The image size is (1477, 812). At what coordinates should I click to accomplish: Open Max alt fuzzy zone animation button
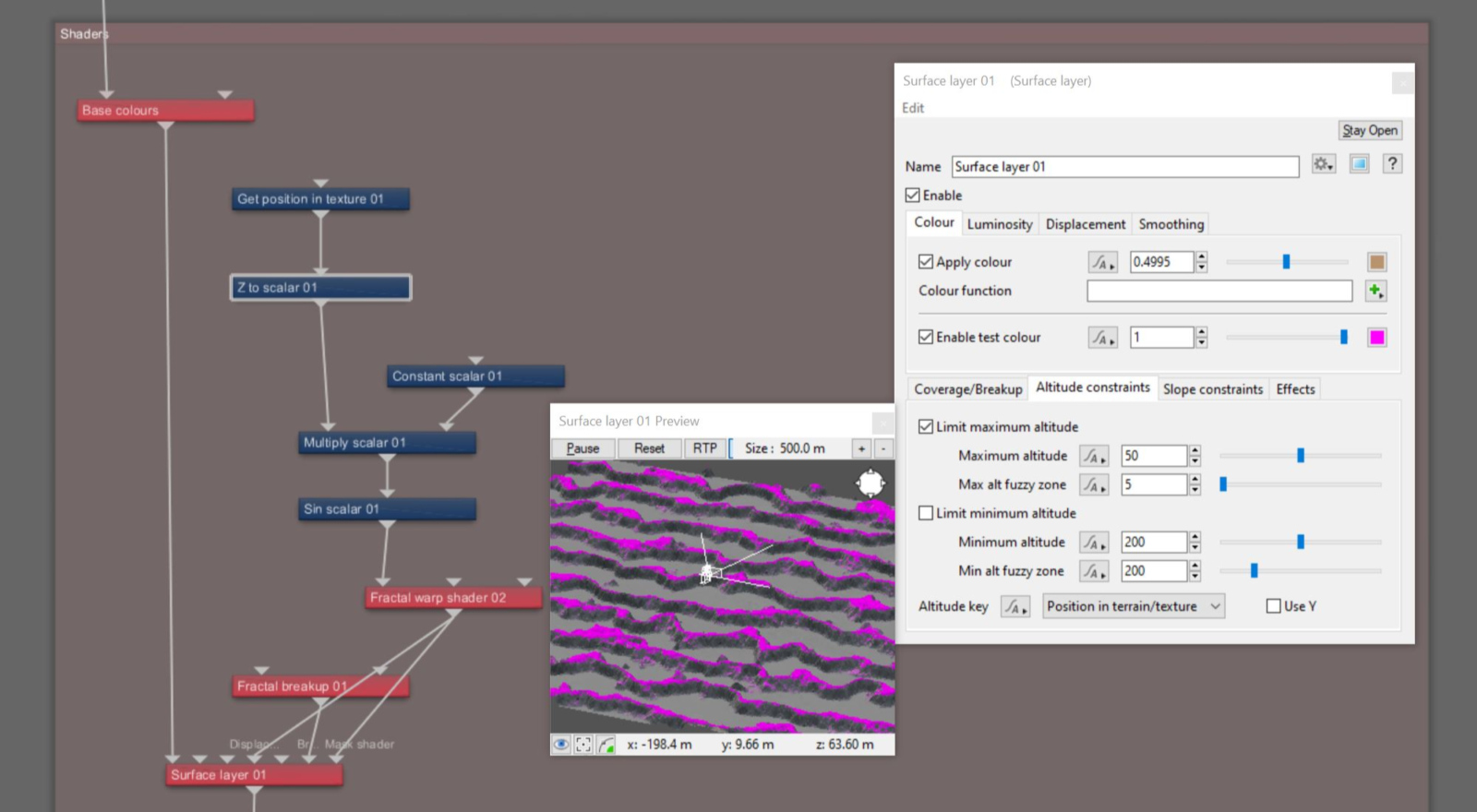pyautogui.click(x=1094, y=484)
